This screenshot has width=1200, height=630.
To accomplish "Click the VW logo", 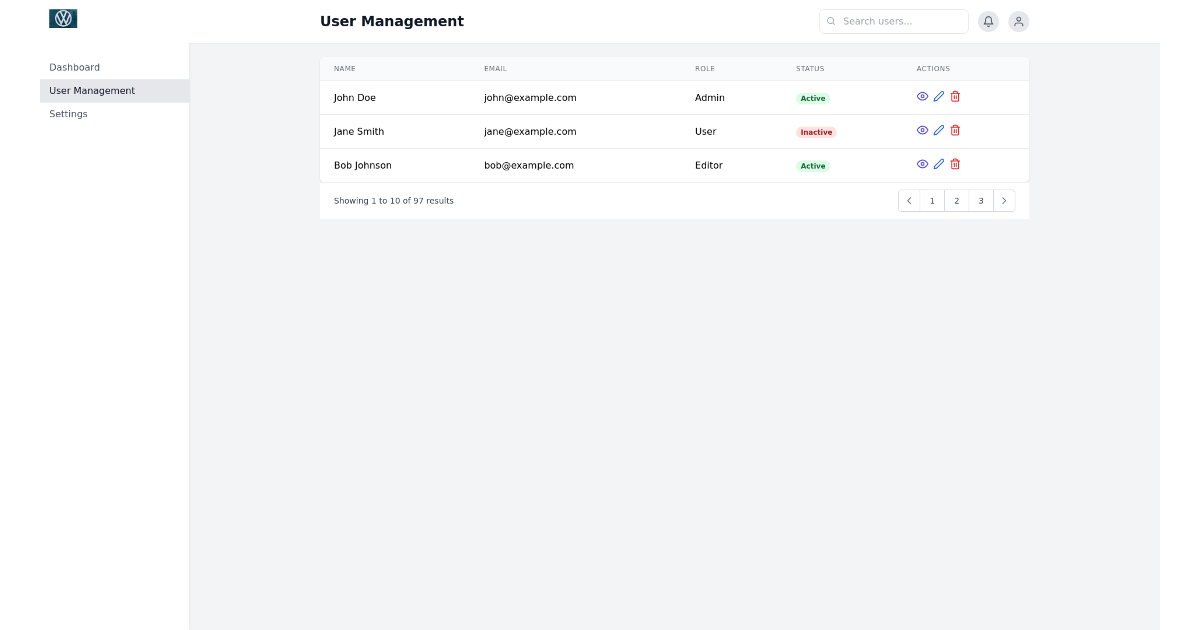I will point(62,17).
